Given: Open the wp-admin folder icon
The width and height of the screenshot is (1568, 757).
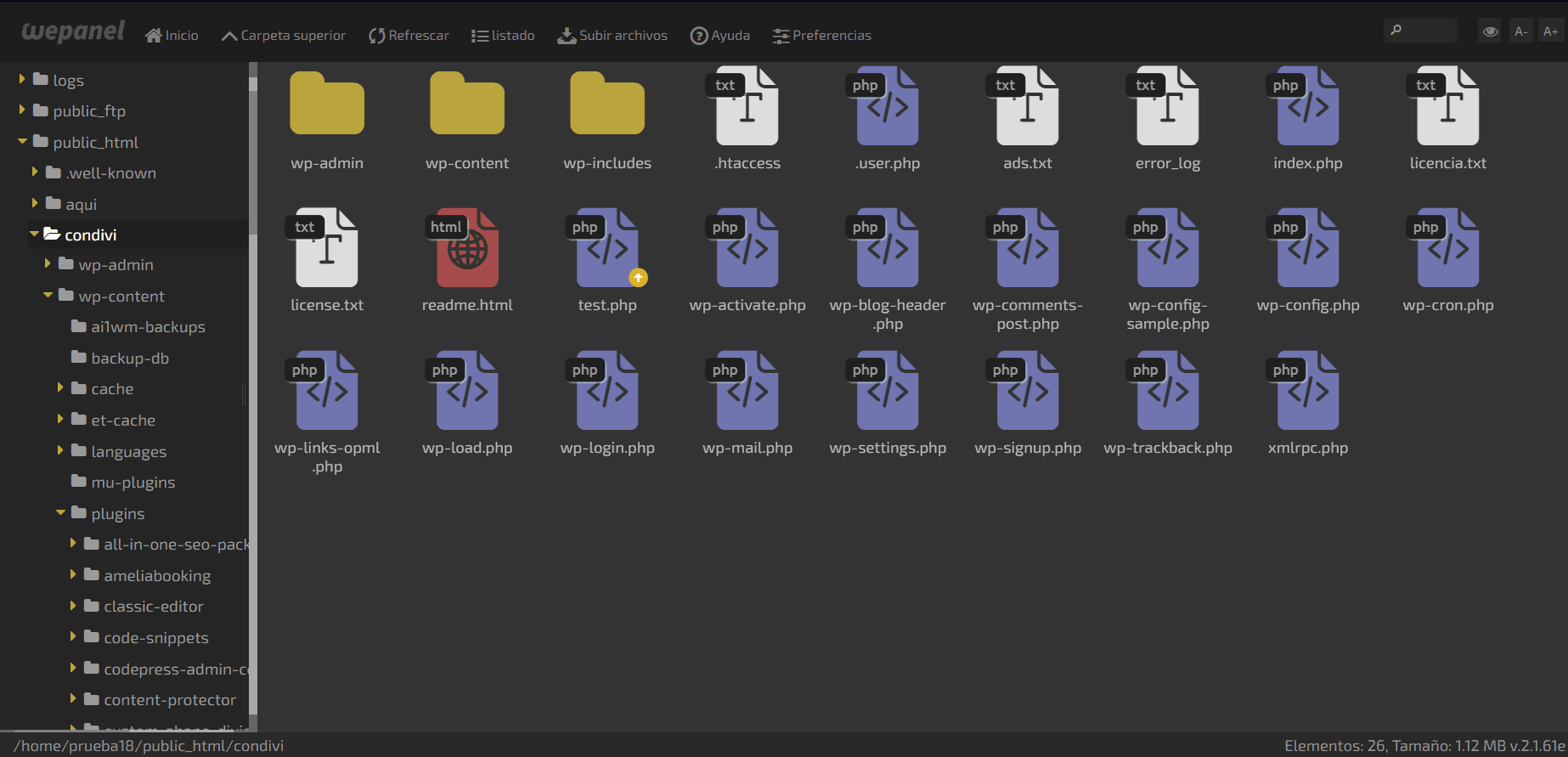Looking at the screenshot, I should coord(327,105).
